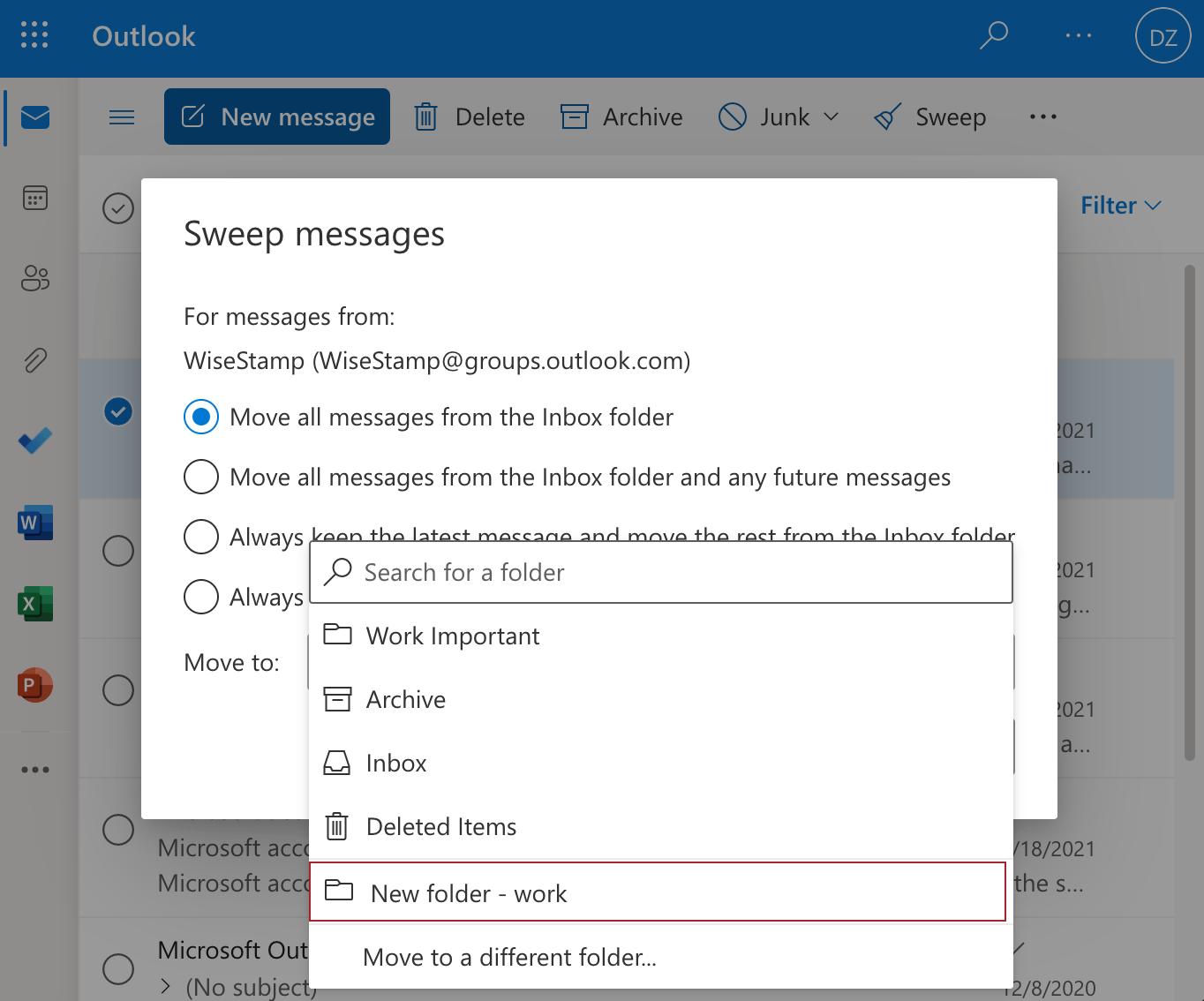Viewport: 1204px width, 1001px height.
Task: Choose the Work Important folder
Action: (x=453, y=636)
